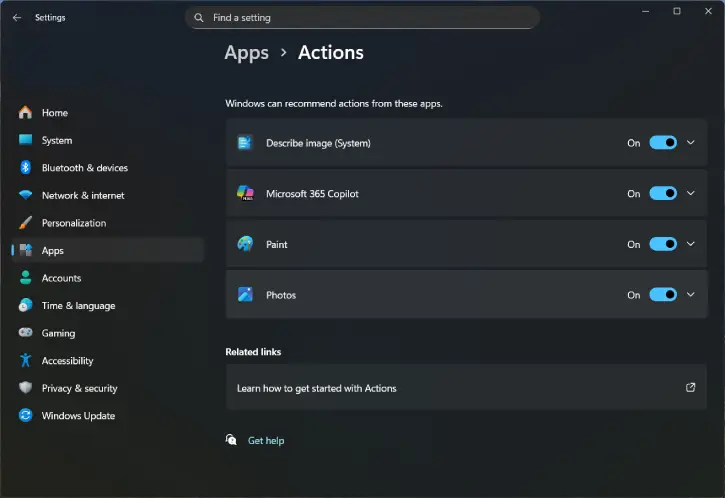Click the back arrow icon
Viewport: 725px width, 498px height.
click(17, 18)
